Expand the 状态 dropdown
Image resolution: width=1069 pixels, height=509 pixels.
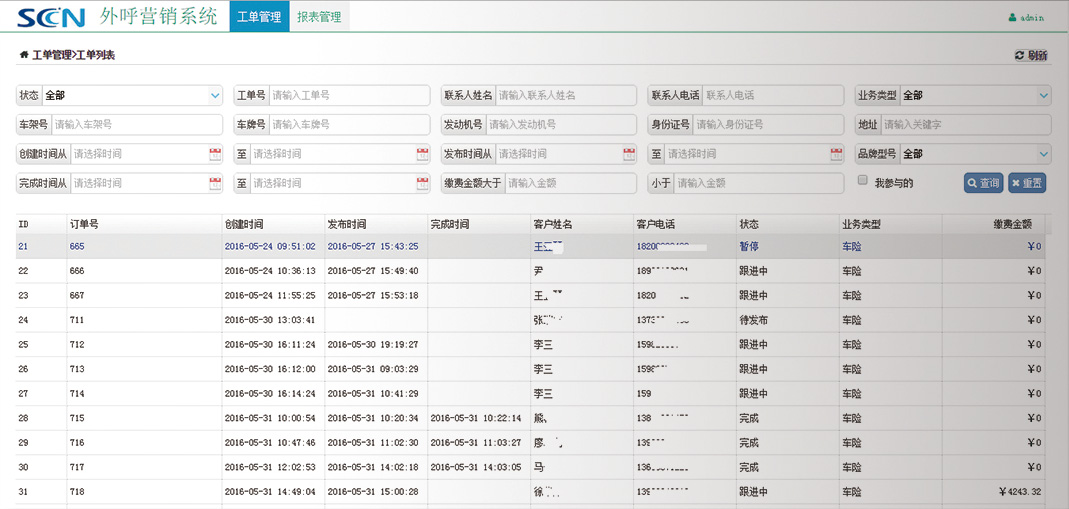click(214, 96)
